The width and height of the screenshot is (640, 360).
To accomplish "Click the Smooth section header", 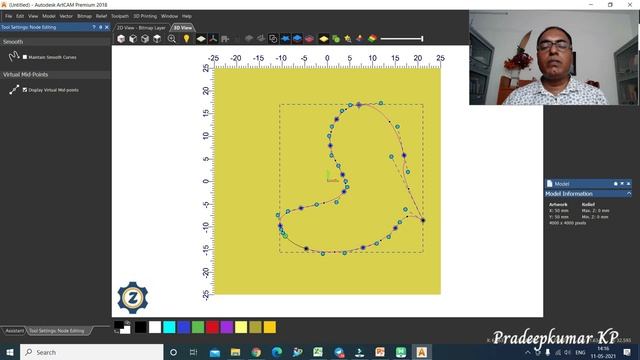I will coord(55,42).
